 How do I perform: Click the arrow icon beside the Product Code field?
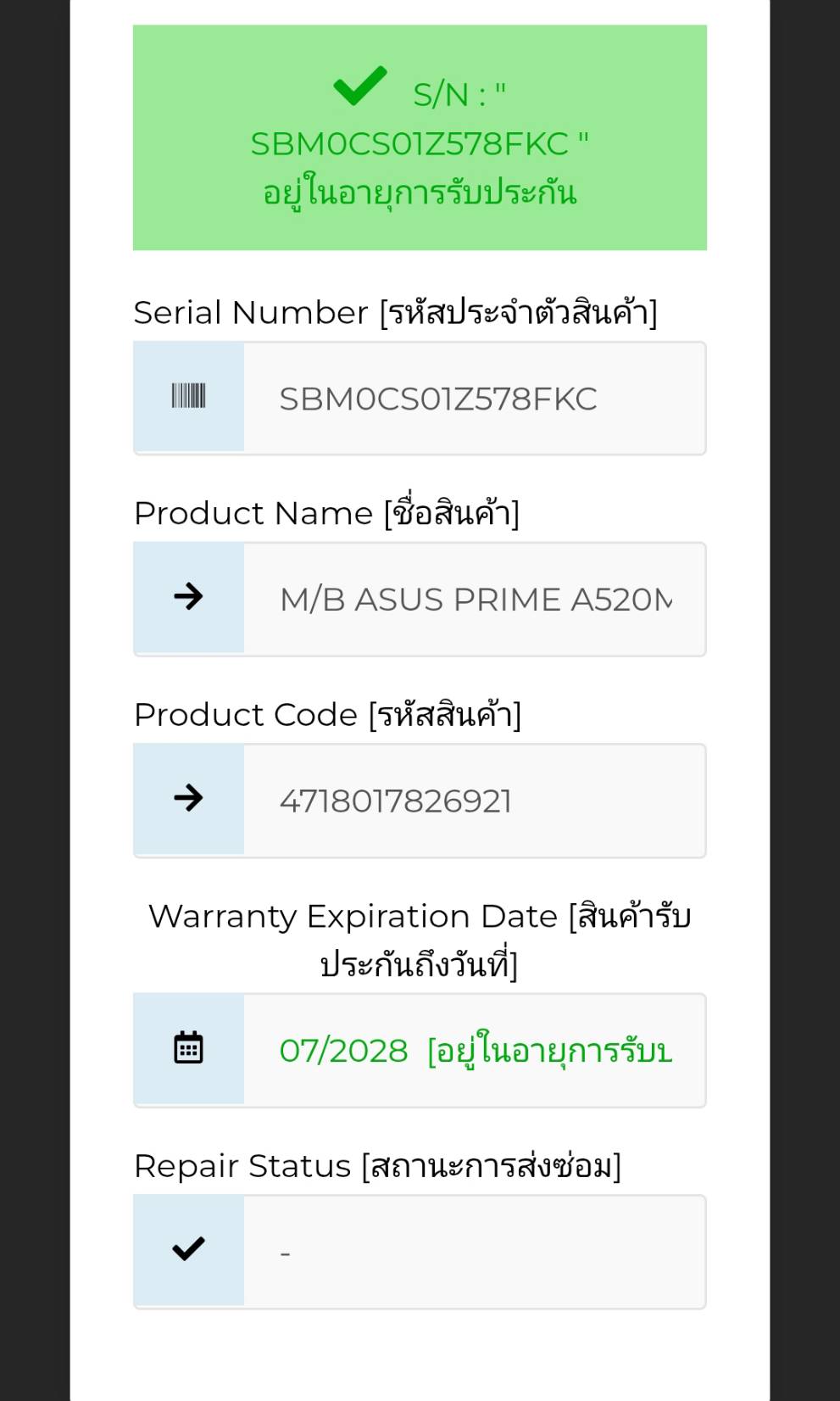coord(188,798)
